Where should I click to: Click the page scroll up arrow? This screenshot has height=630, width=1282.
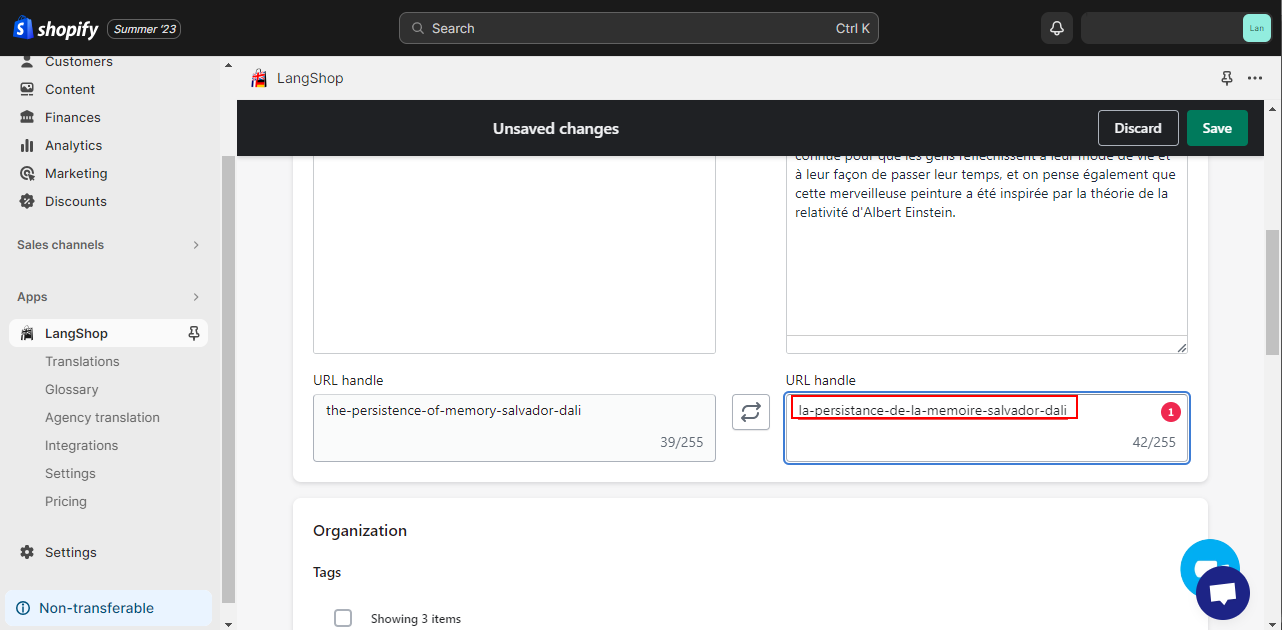pos(1272,107)
